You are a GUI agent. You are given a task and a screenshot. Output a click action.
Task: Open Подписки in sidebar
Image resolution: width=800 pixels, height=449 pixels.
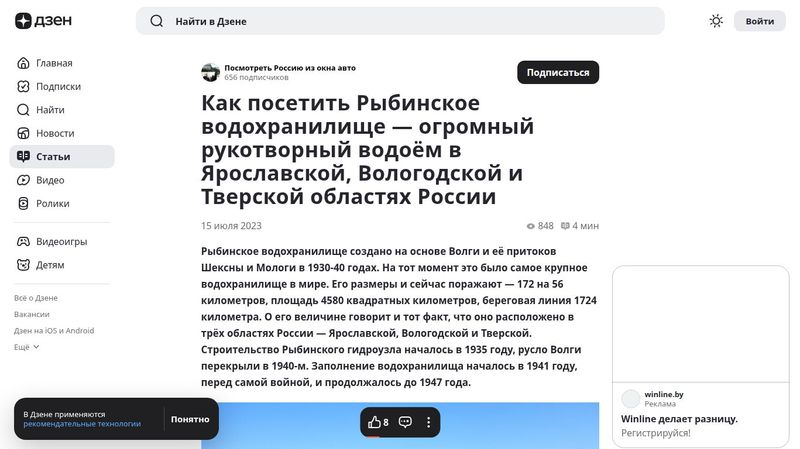(58, 86)
